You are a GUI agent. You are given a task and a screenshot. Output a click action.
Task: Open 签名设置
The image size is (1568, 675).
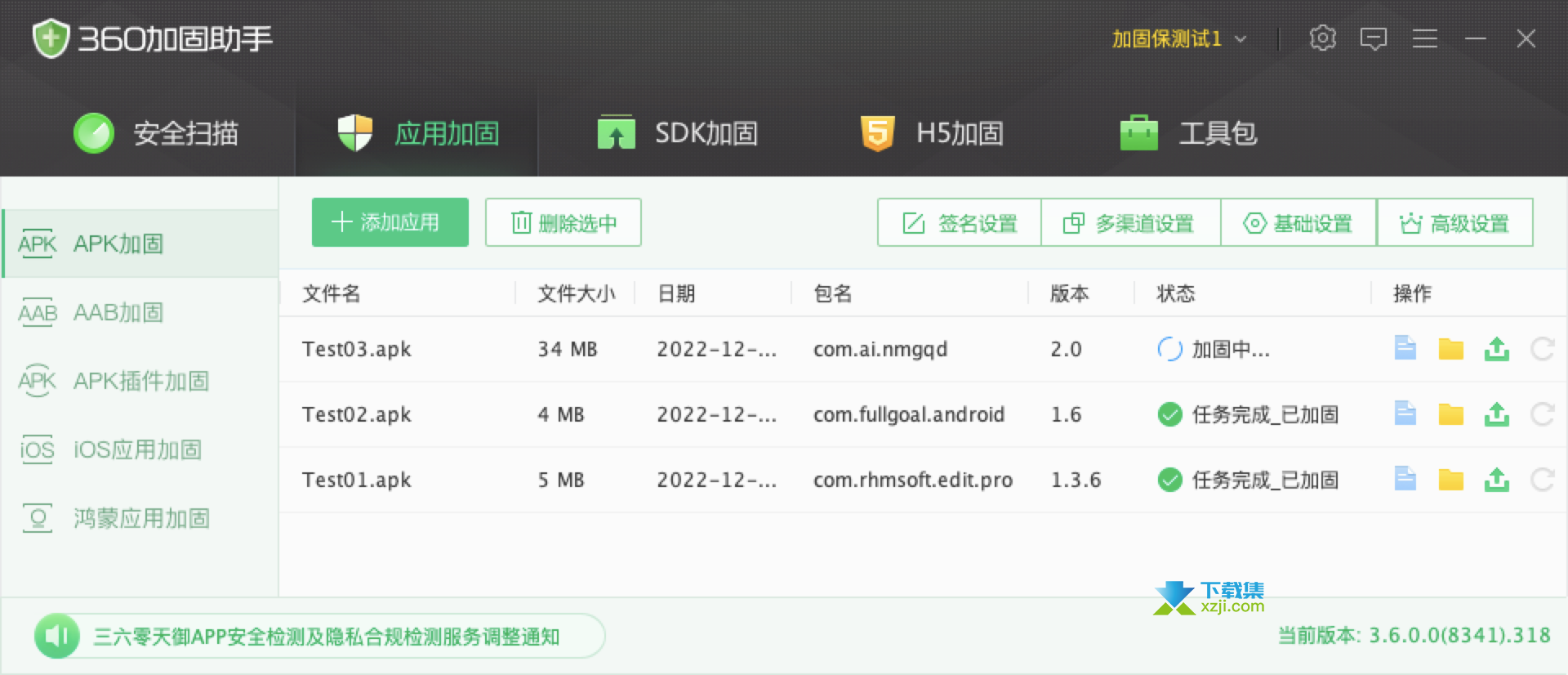959,222
